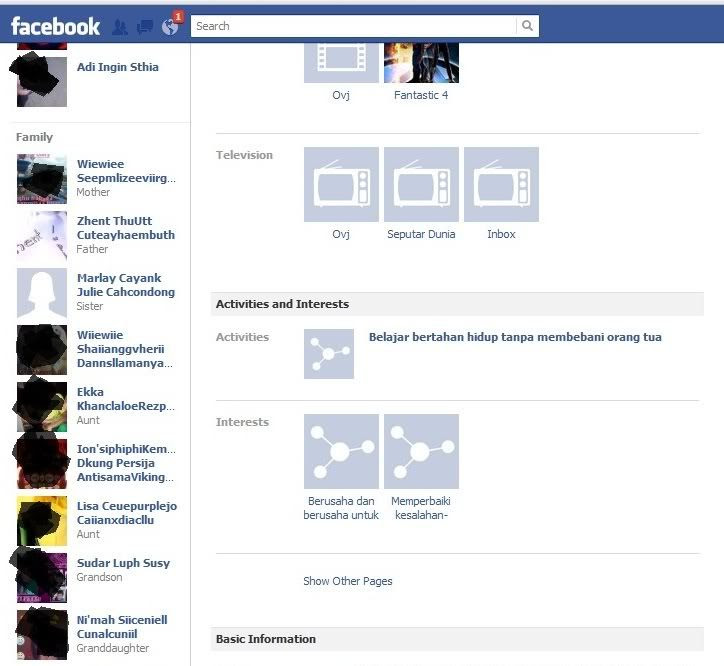Click the Grandson relationship label
The image size is (724, 666).
[99, 577]
